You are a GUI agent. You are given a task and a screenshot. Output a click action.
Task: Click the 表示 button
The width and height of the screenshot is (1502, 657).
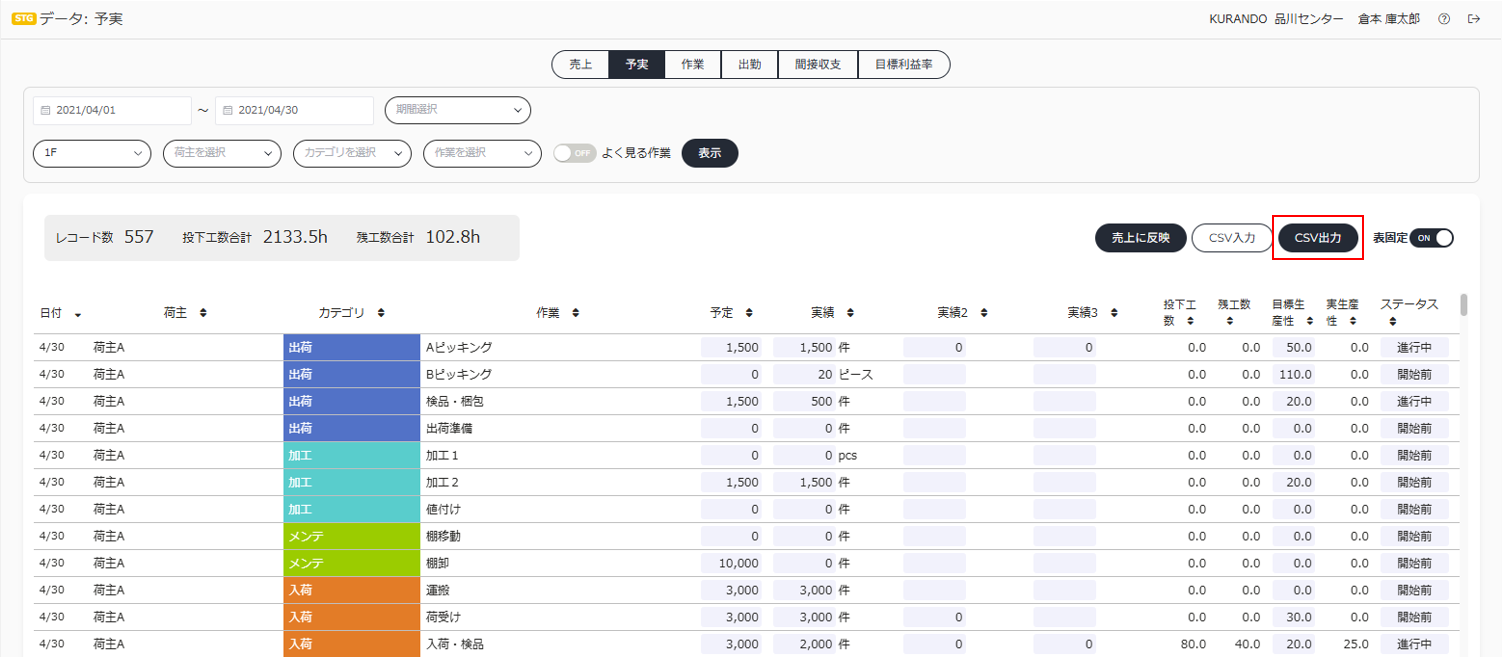point(710,153)
